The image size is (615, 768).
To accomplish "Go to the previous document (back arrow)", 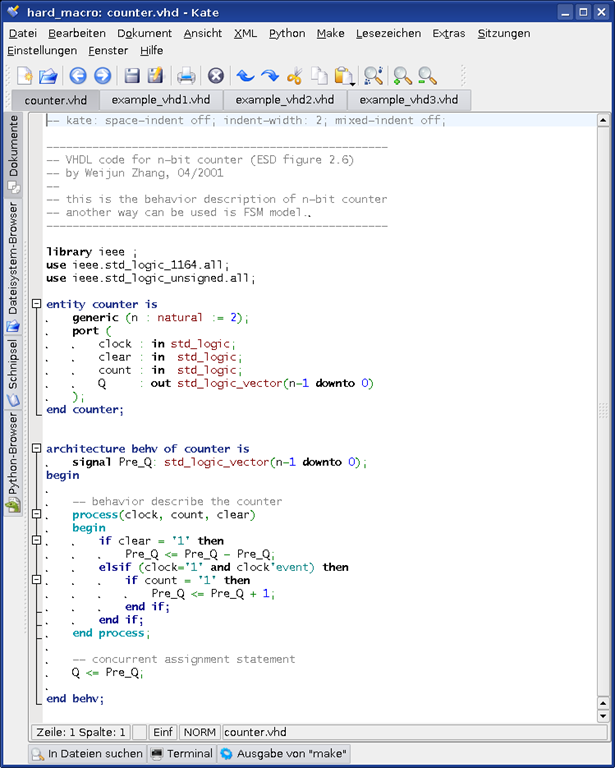I will (x=77, y=76).
